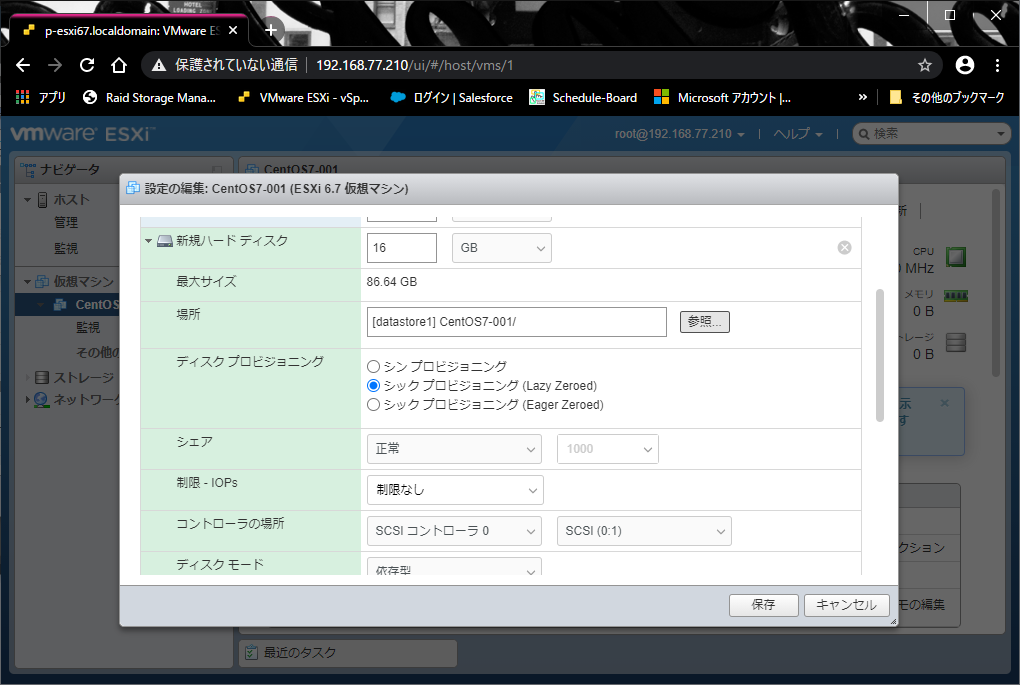The width and height of the screenshot is (1020, 685).
Task: Open the 制限なし IOPs limit dropdown
Action: tap(455, 490)
